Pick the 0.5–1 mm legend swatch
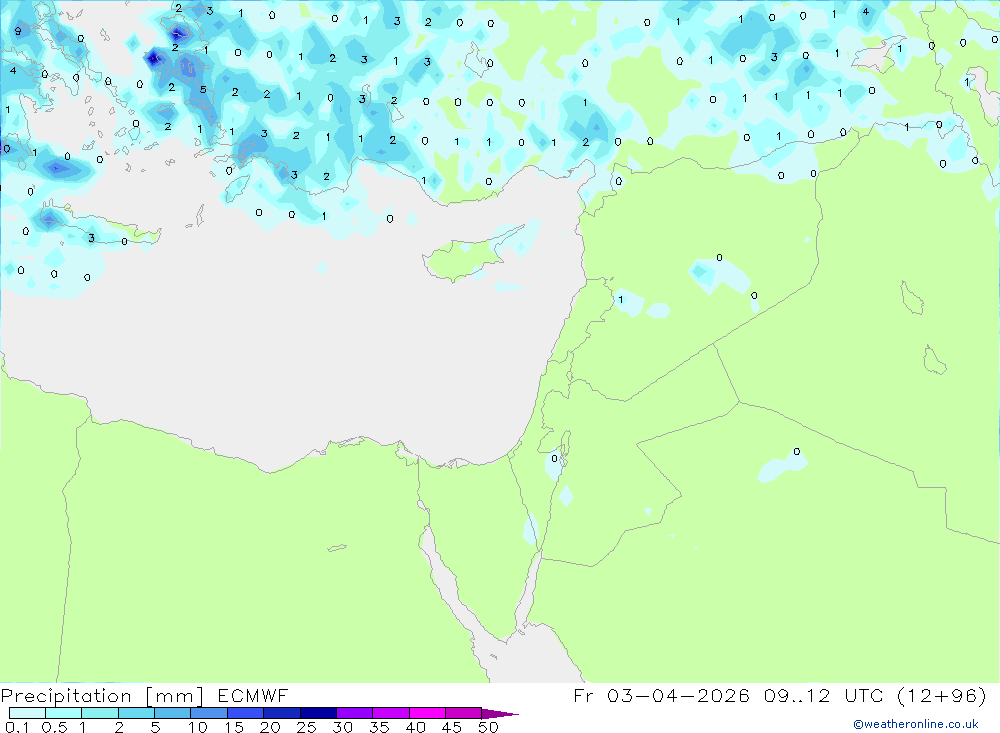 64,713
